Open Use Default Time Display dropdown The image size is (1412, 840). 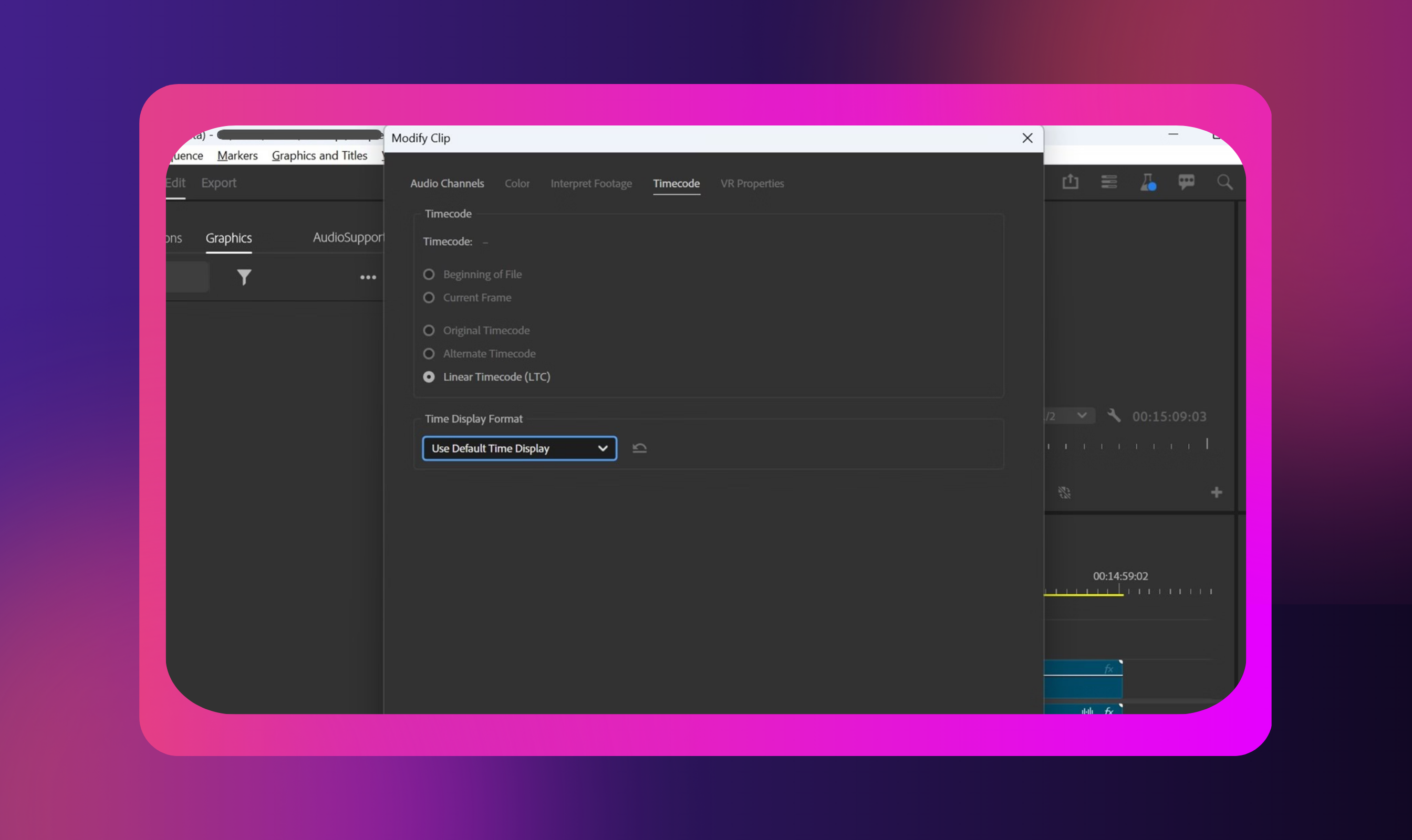519,448
